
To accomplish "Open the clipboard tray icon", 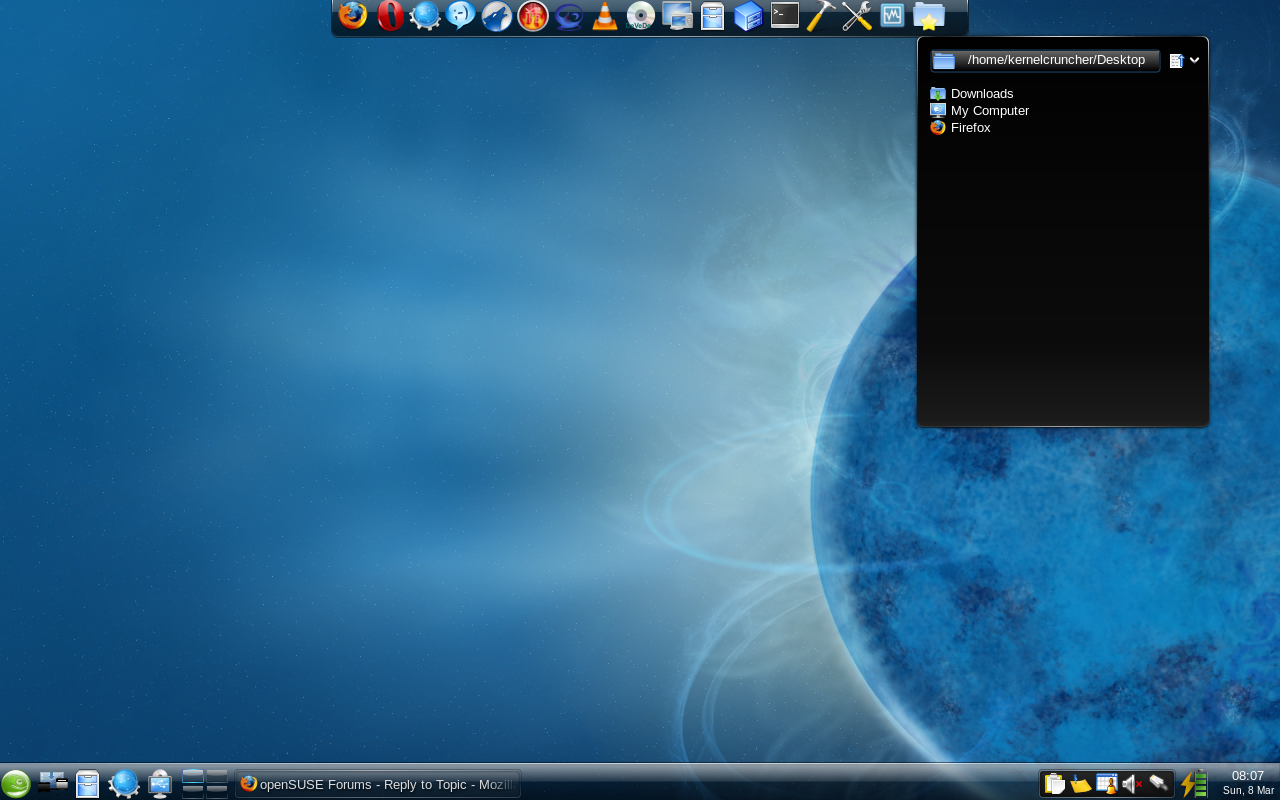I will (x=1054, y=784).
